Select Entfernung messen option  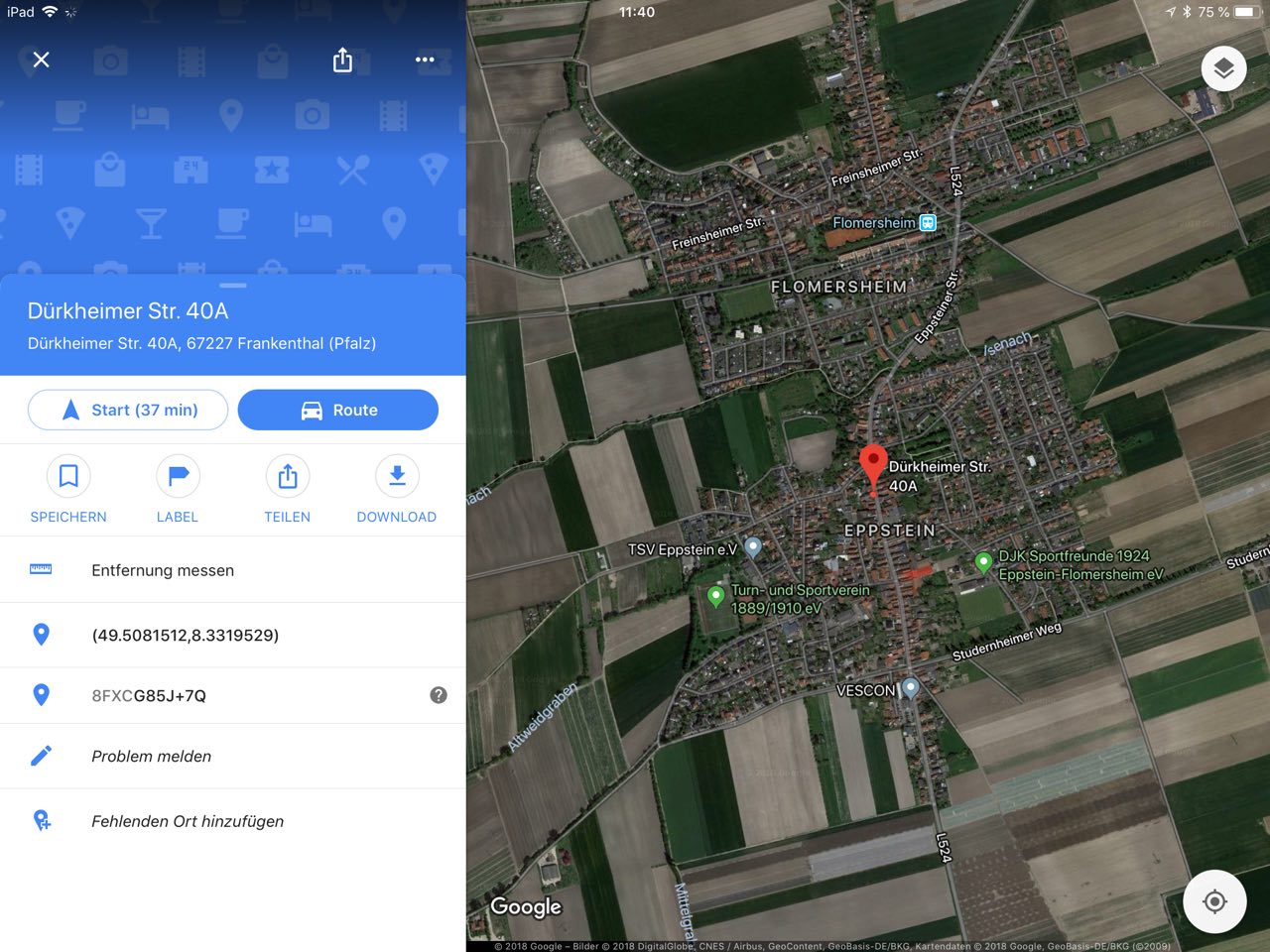(233, 570)
